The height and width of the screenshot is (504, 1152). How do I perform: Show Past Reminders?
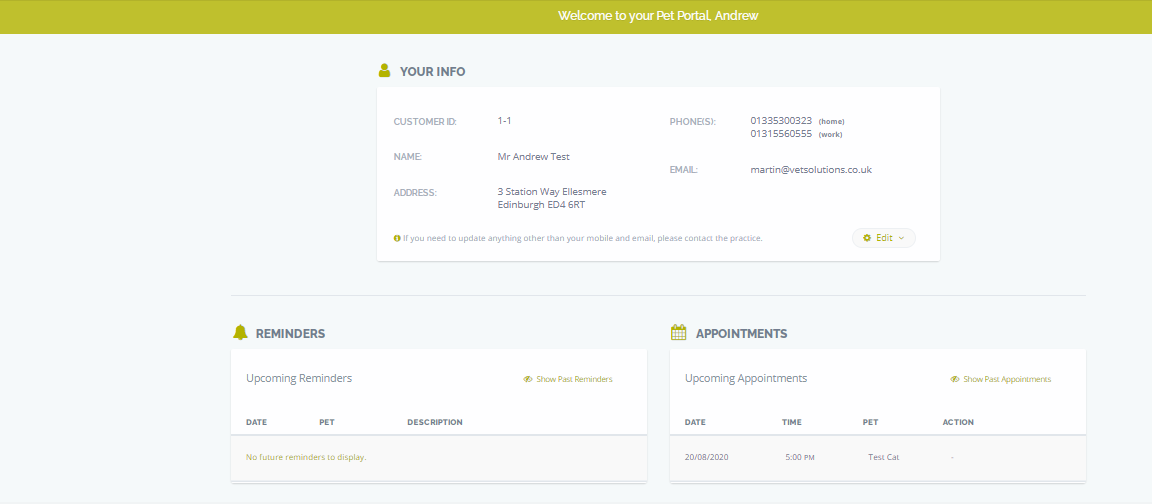click(568, 379)
